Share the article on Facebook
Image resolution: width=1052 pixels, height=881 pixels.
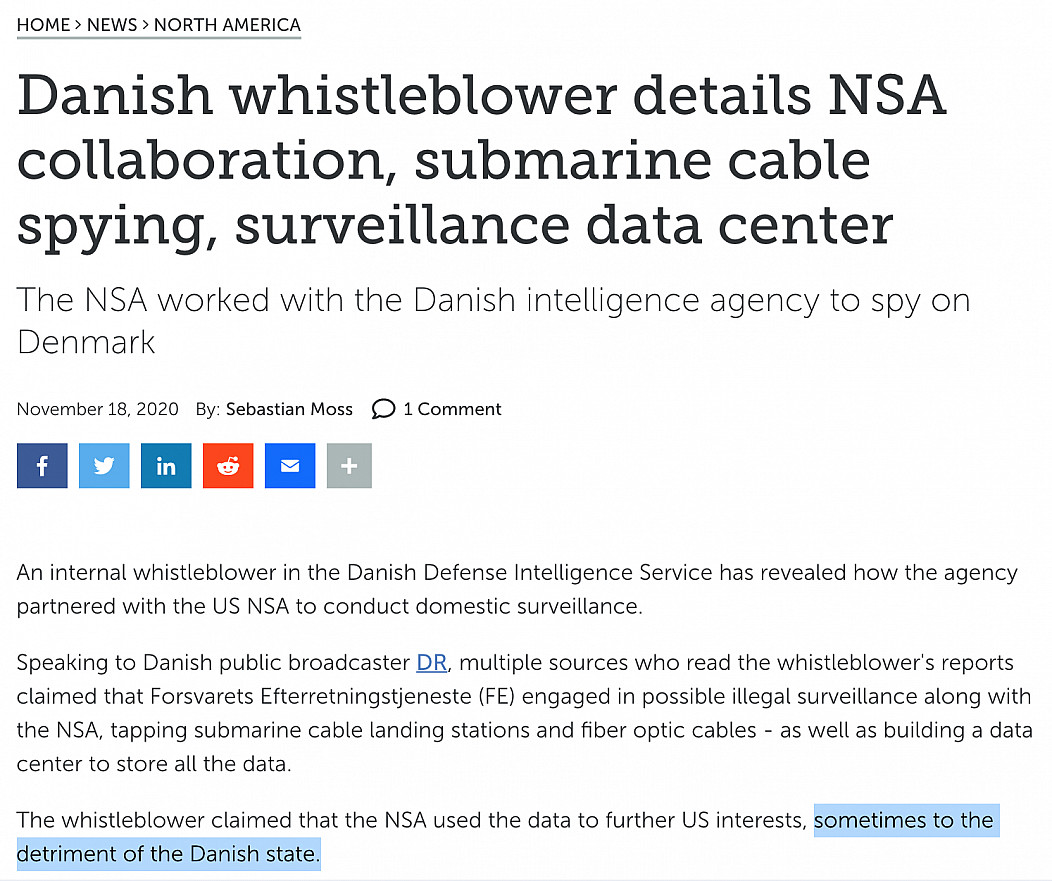42,466
